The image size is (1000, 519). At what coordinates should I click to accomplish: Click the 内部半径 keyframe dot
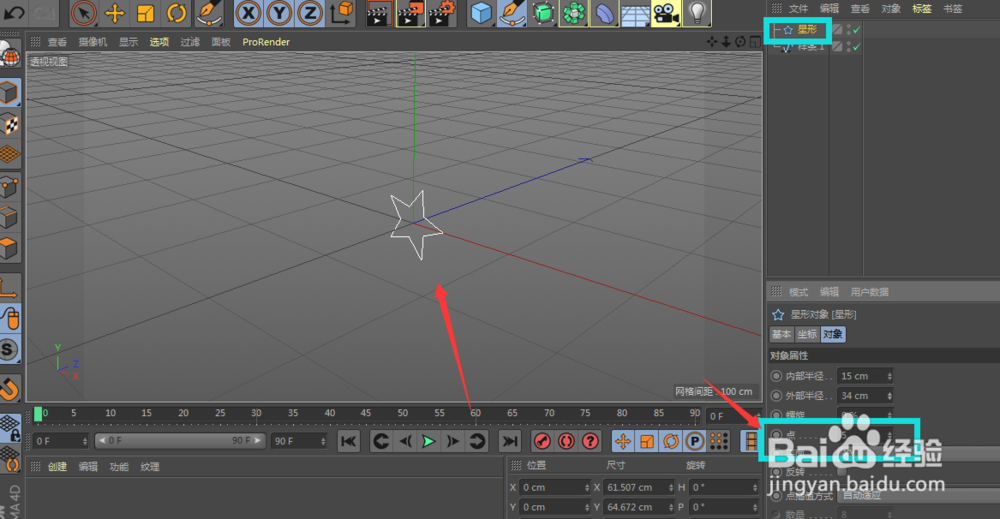click(x=776, y=376)
